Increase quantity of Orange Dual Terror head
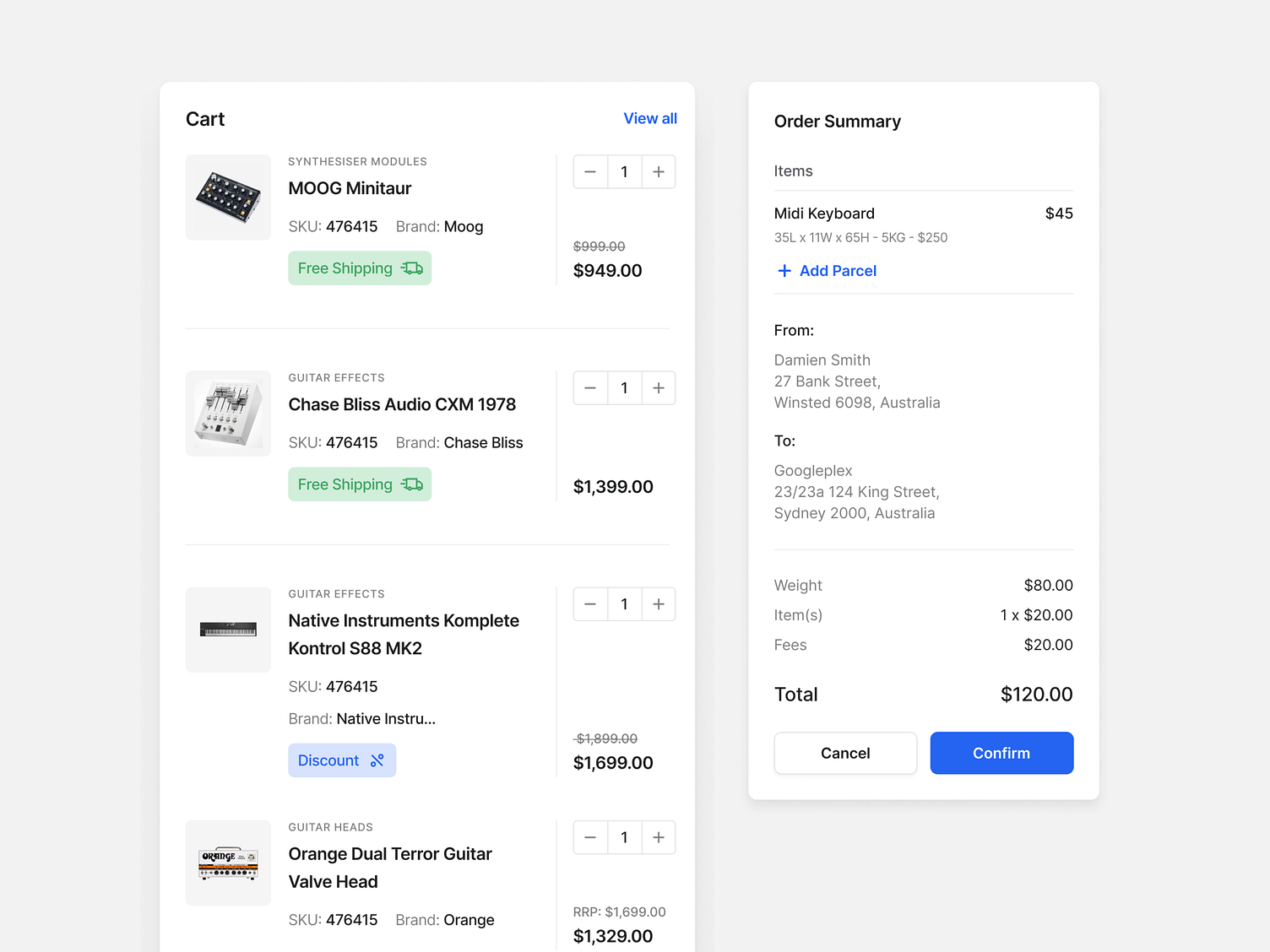The width and height of the screenshot is (1270, 952). [659, 837]
